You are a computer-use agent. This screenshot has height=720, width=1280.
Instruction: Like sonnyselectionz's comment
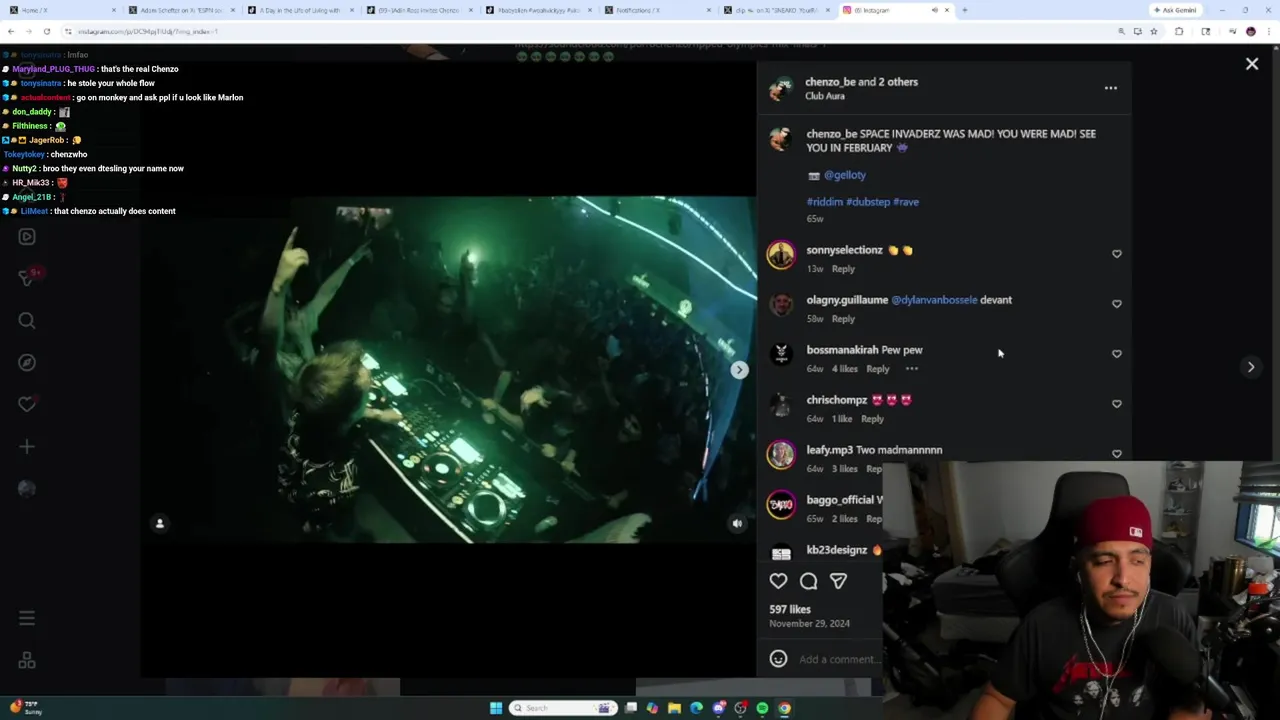pos(1116,254)
